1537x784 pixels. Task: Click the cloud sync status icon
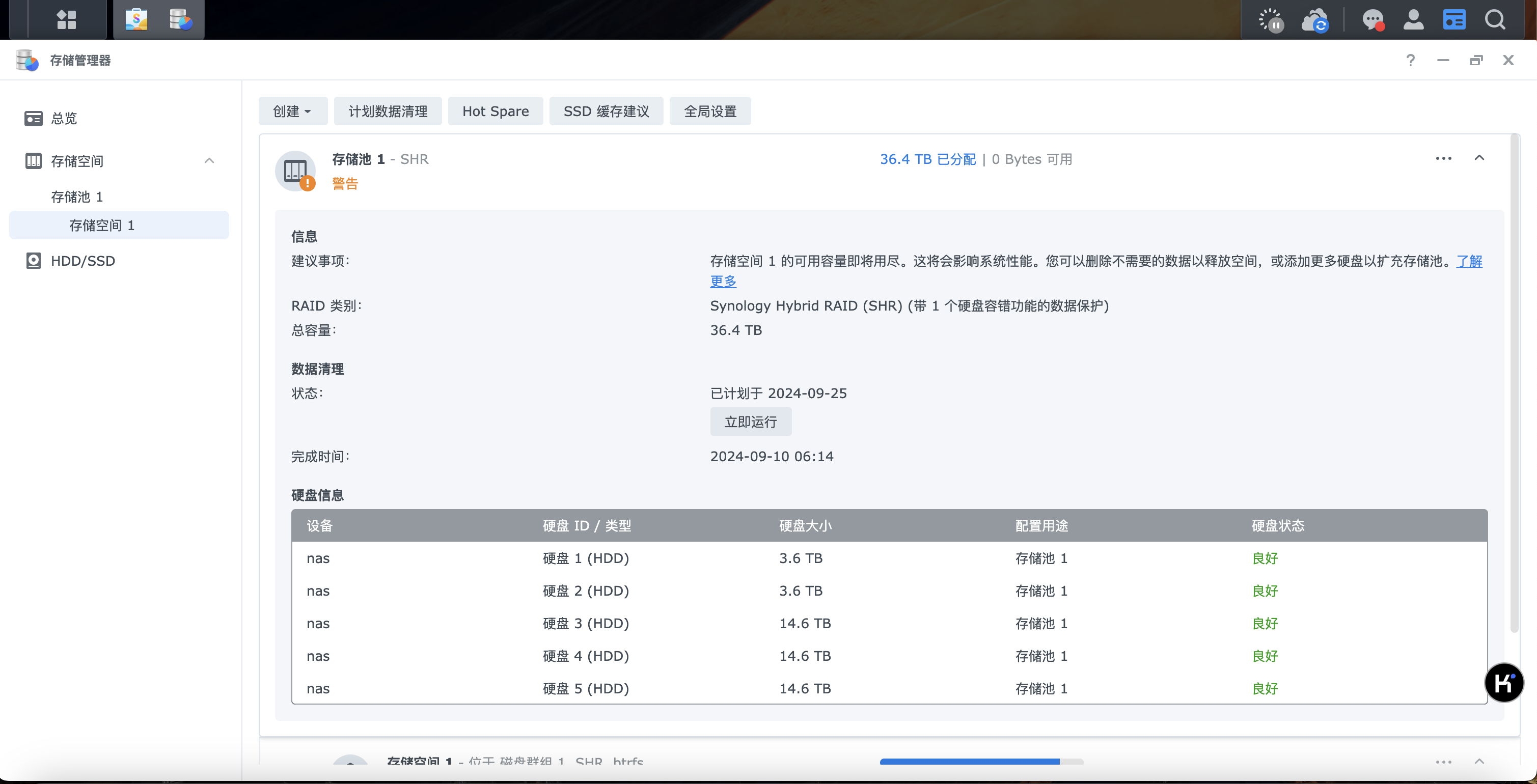coord(1315,21)
